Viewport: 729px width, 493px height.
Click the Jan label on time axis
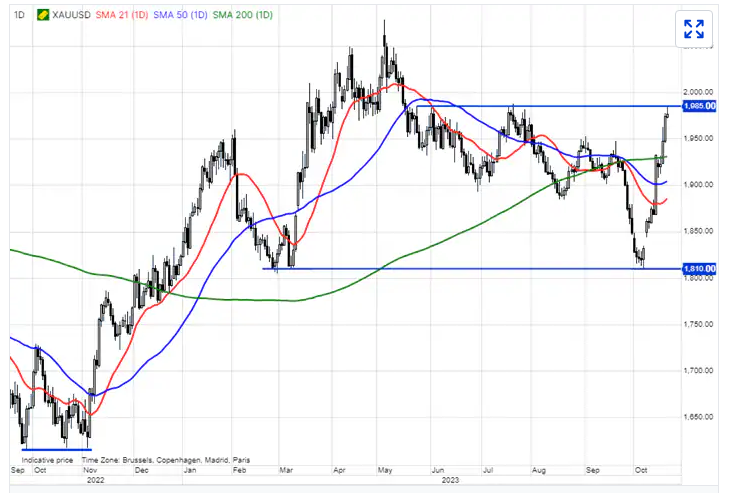[190, 470]
